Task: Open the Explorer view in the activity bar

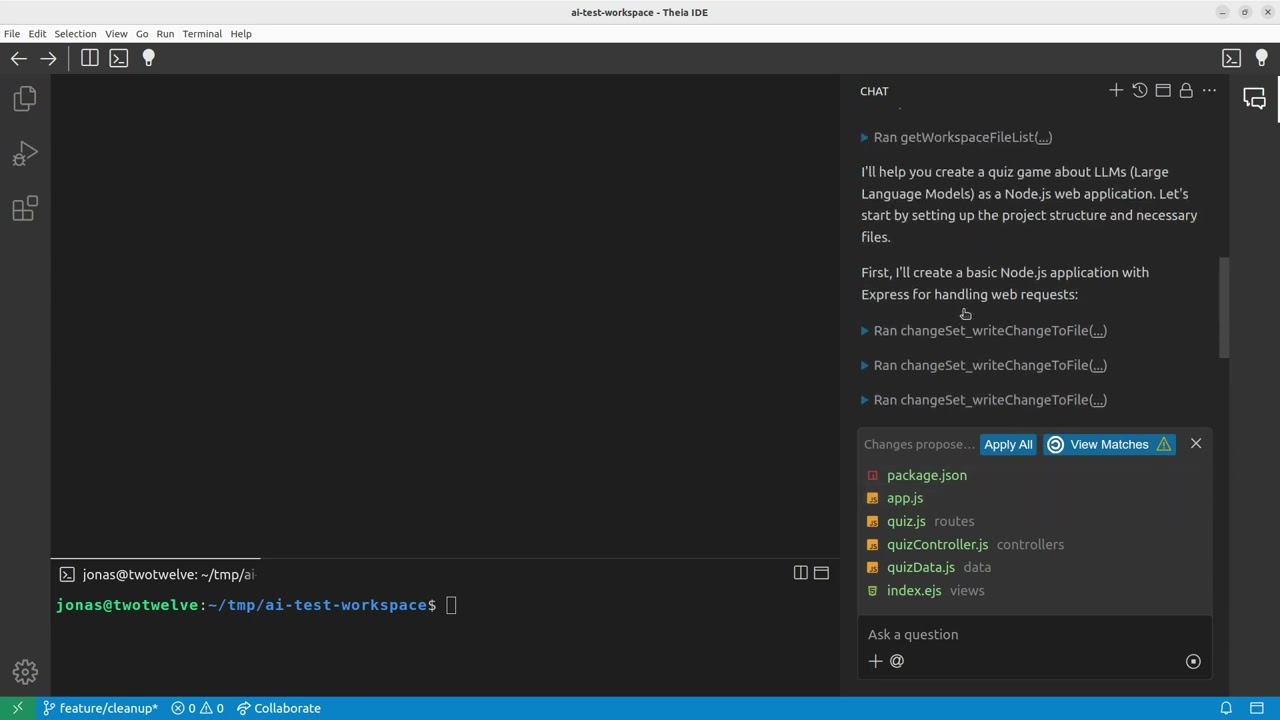Action: pyautogui.click(x=25, y=98)
